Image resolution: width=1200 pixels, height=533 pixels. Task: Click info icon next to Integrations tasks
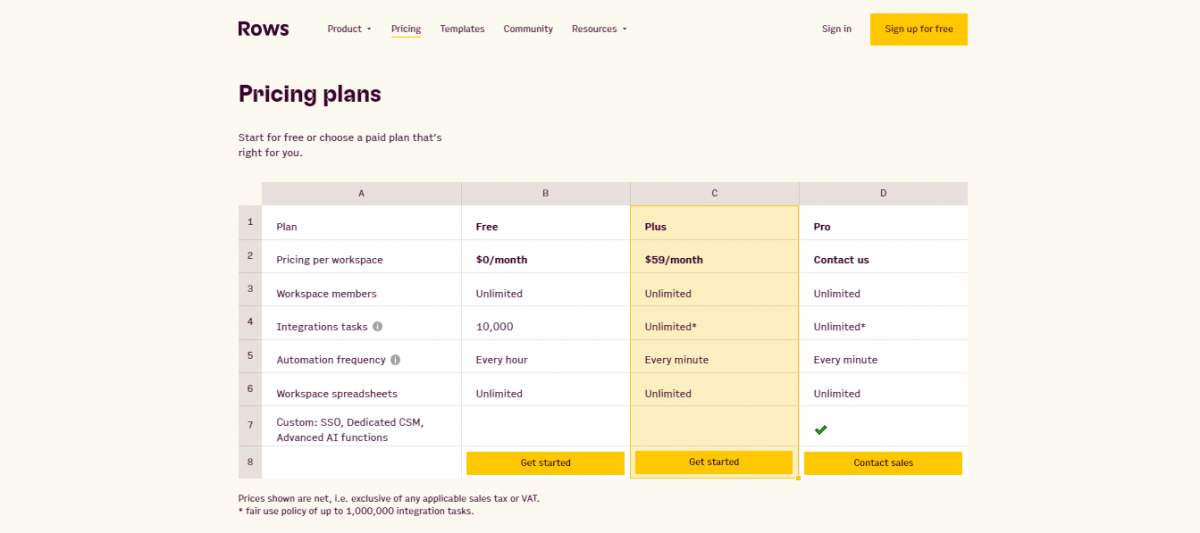(x=377, y=327)
